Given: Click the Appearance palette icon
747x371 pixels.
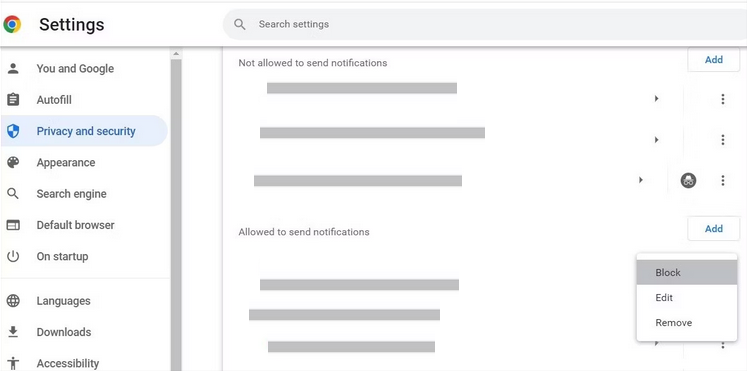Looking at the screenshot, I should pyautogui.click(x=13, y=162).
